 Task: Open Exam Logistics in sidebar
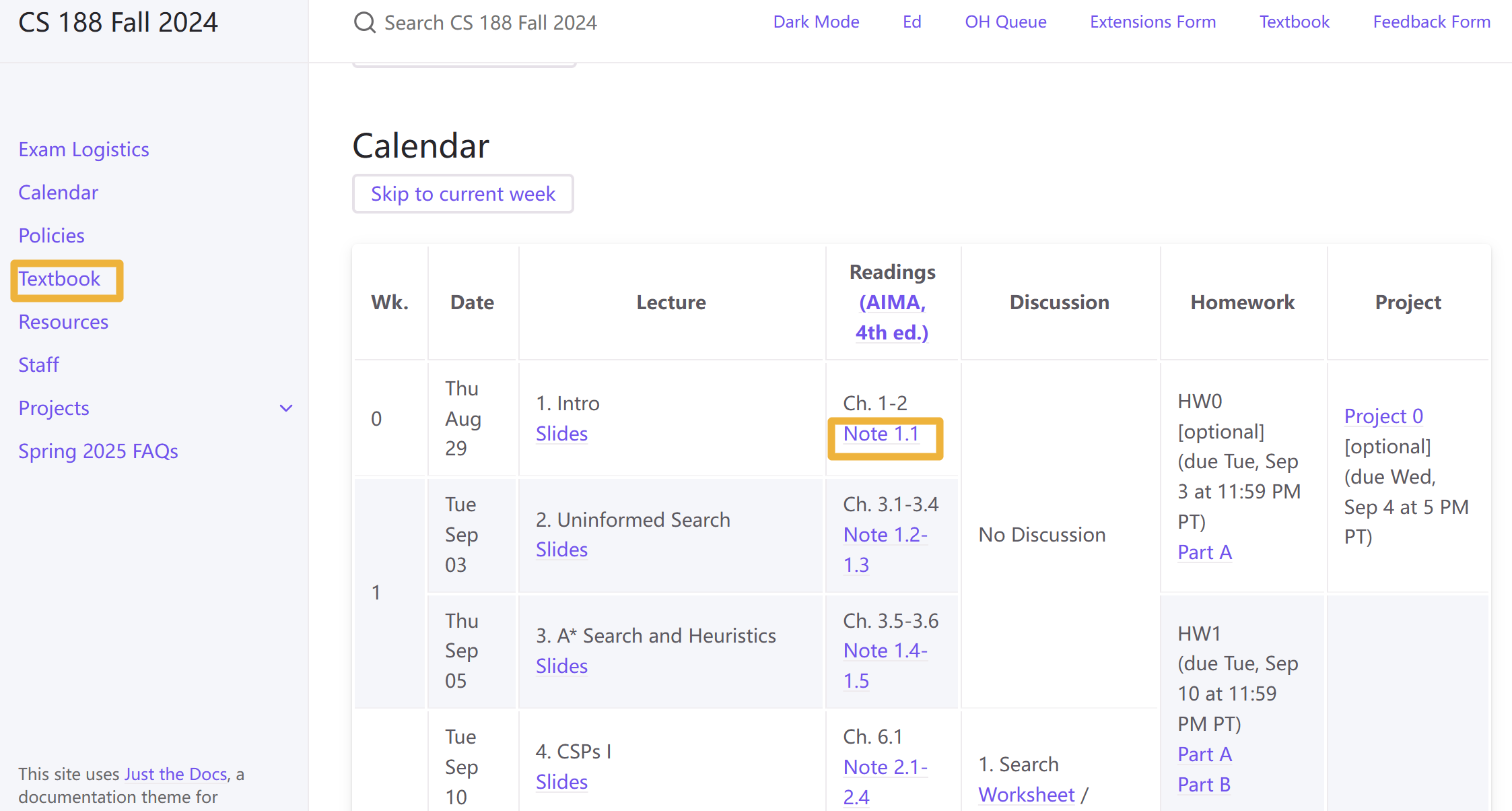point(83,149)
